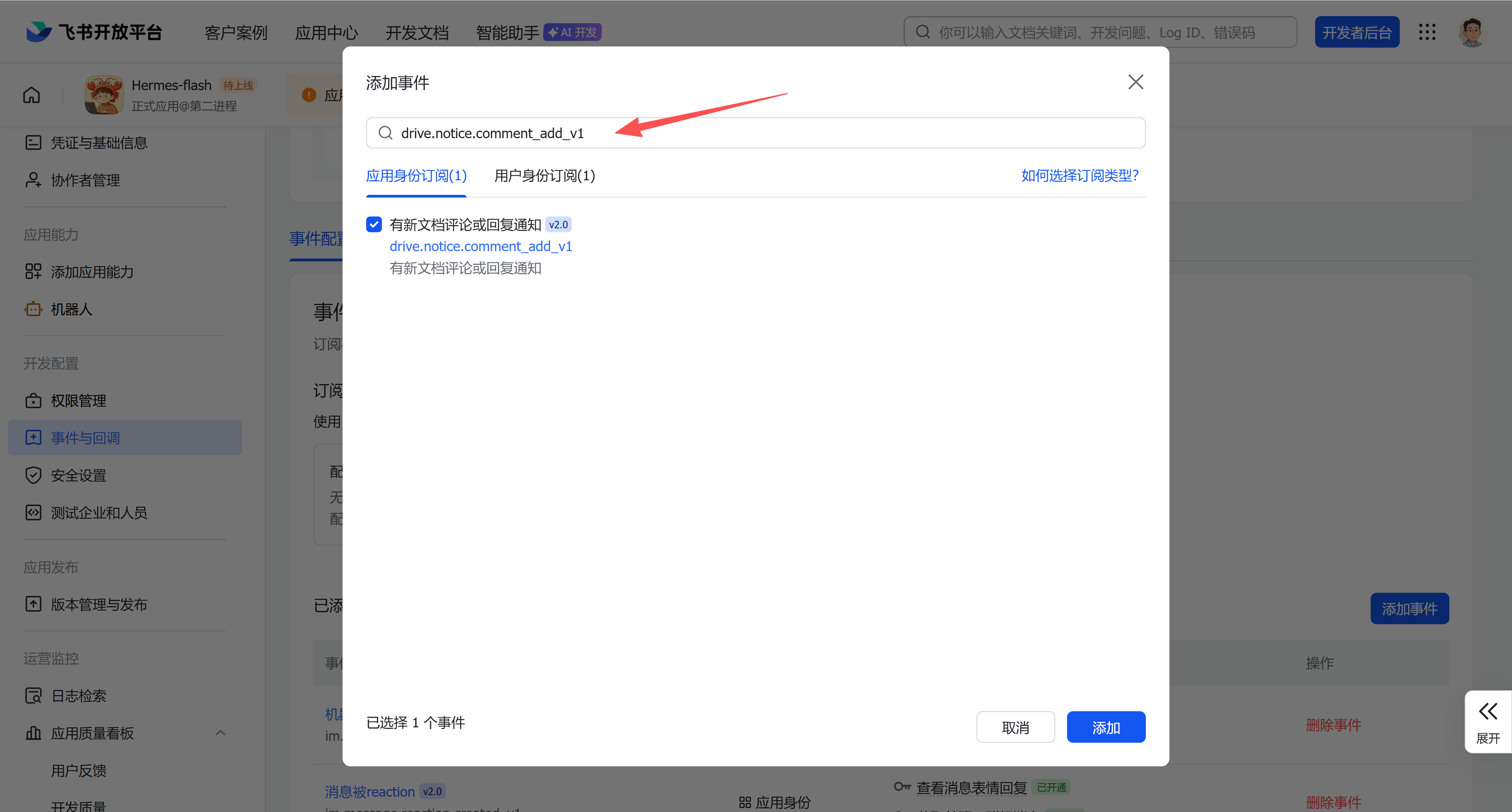Click the background 添加事件 button

[x=1409, y=609]
